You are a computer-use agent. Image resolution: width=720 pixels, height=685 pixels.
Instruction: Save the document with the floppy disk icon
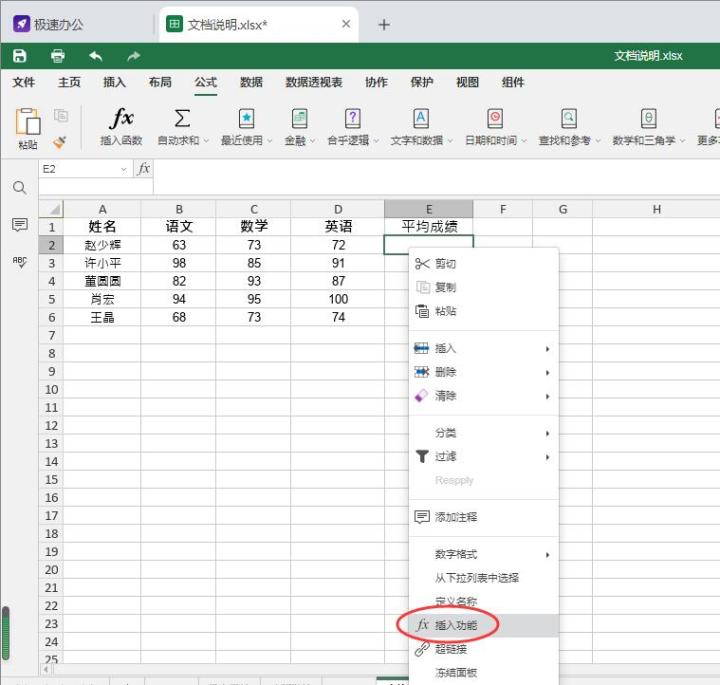(19, 56)
